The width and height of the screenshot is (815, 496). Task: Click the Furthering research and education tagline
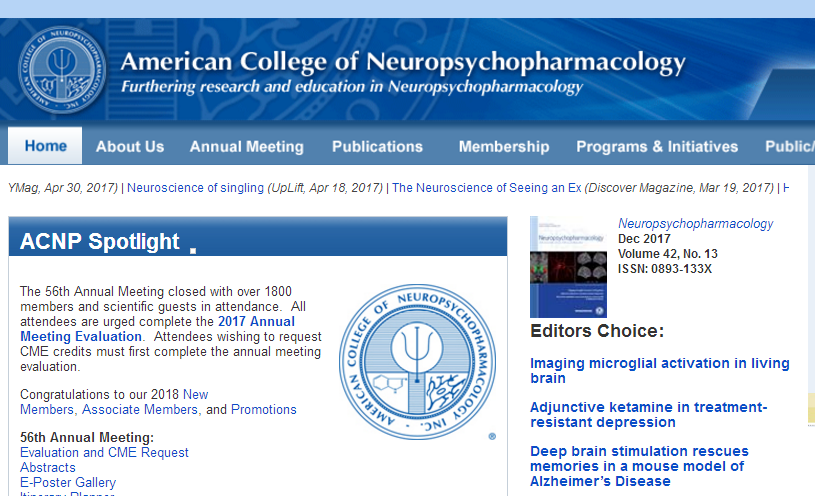pos(352,86)
